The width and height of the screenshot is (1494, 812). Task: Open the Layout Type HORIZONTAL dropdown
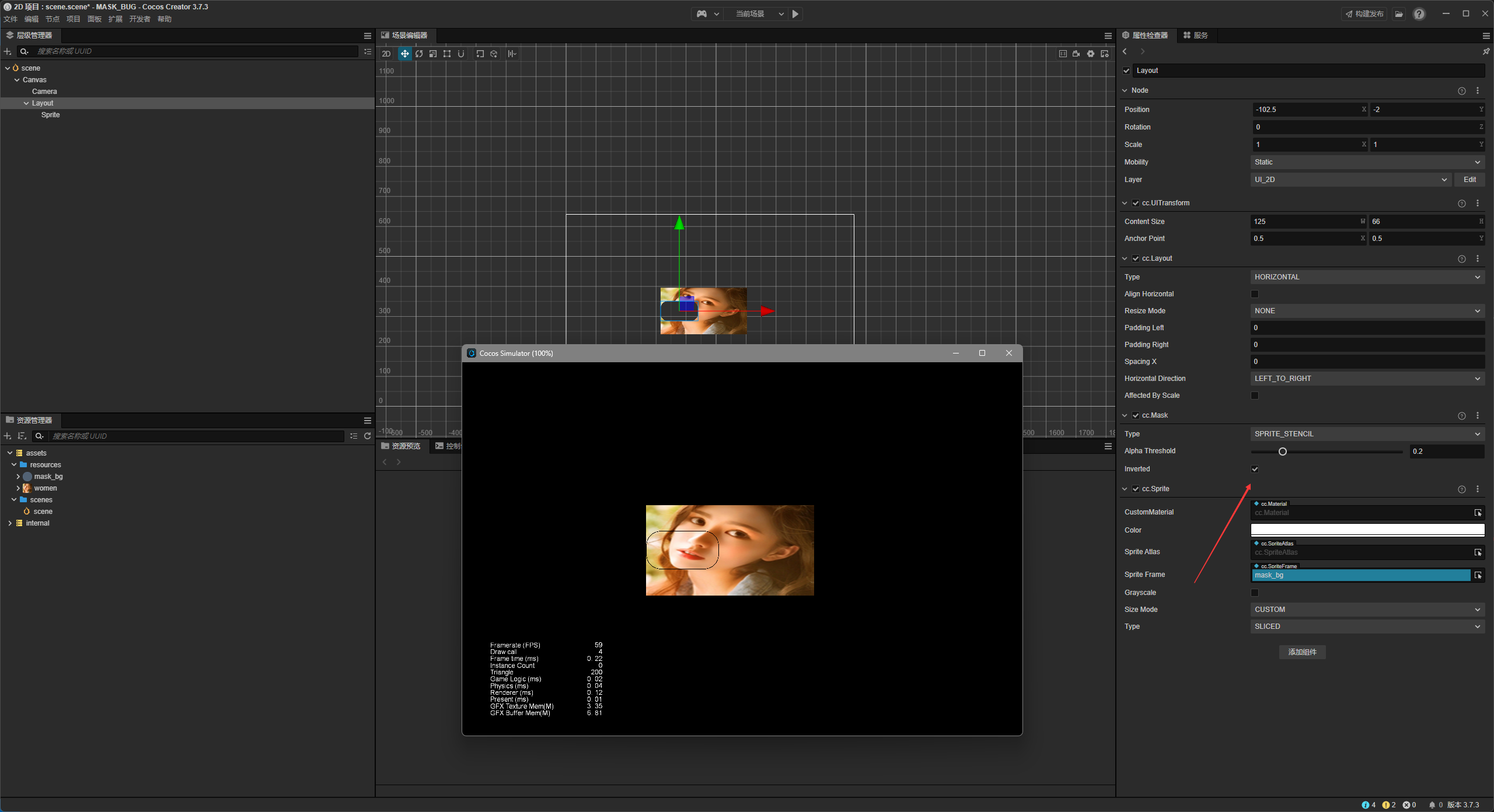[x=1367, y=277]
